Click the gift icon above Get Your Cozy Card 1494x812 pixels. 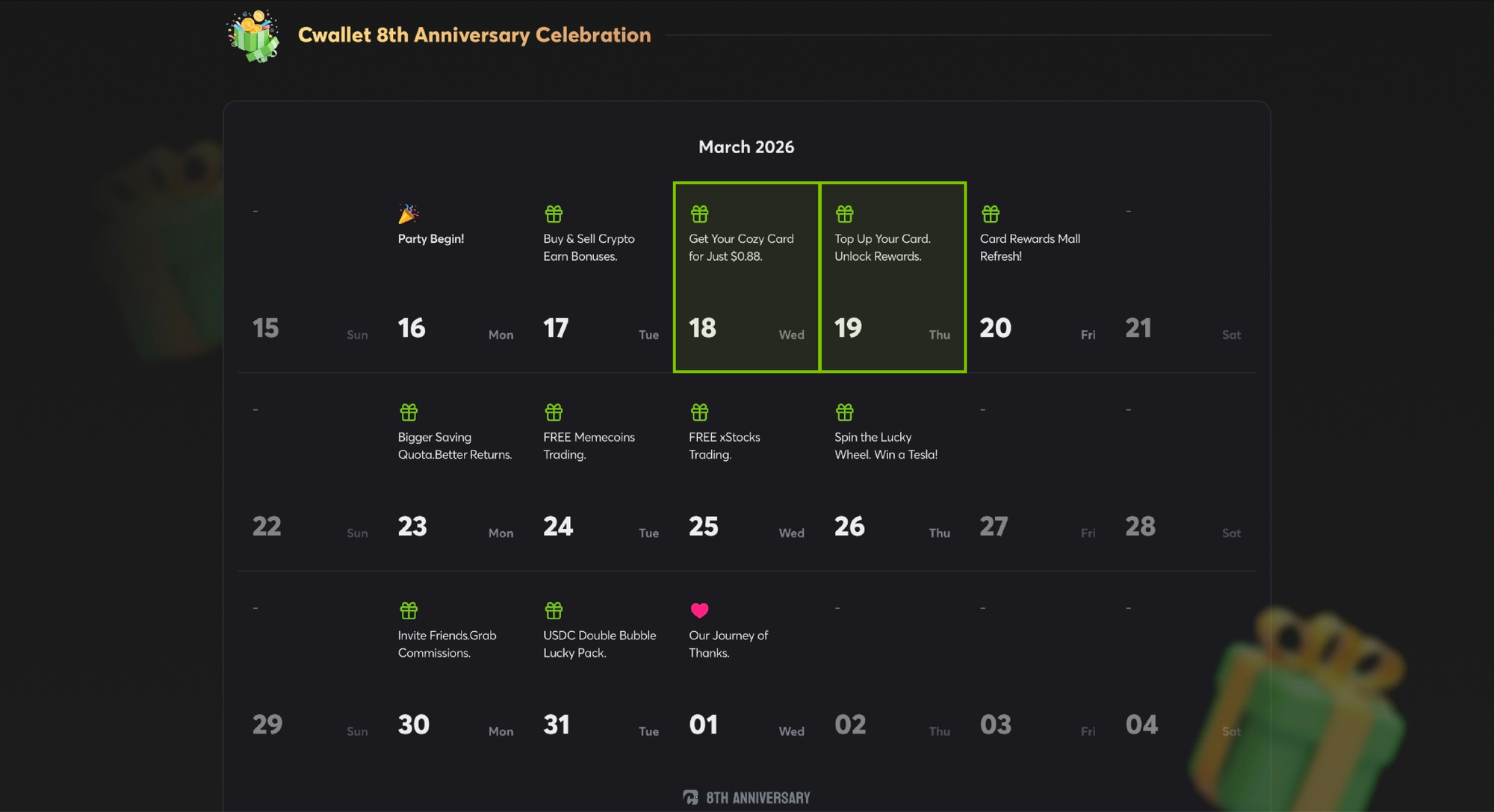[699, 214]
